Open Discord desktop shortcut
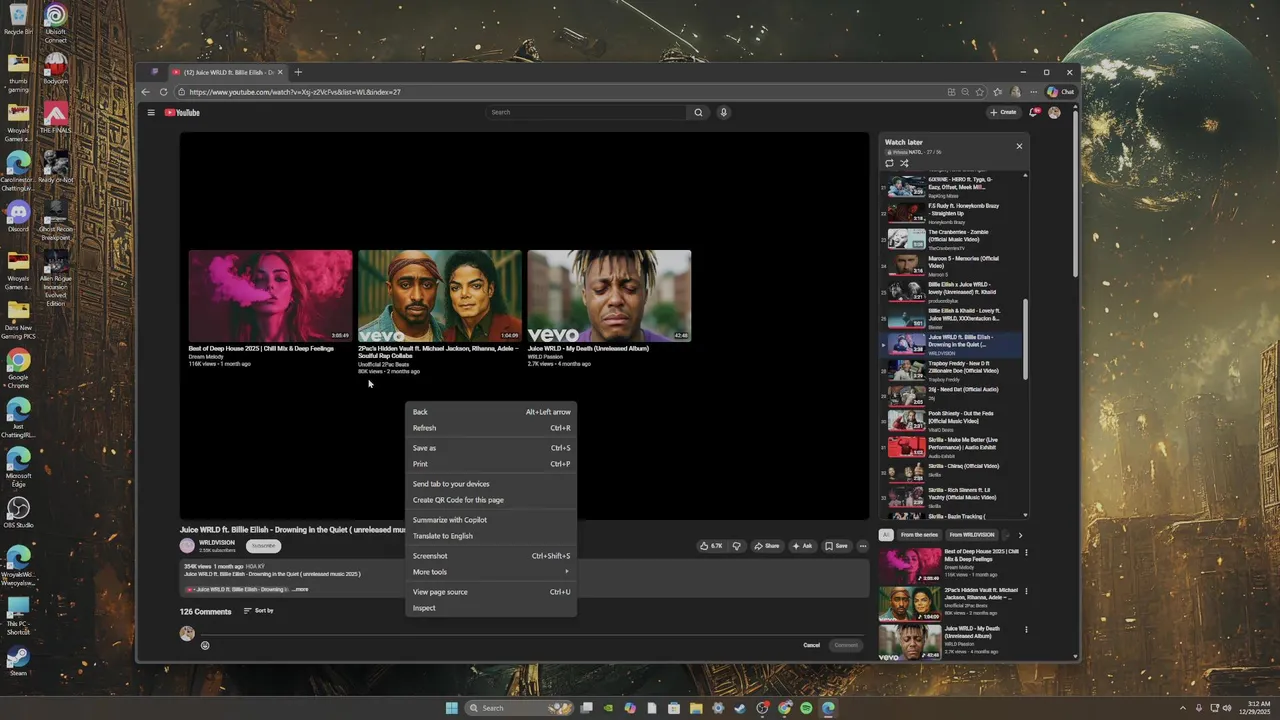This screenshot has height=720, width=1280. [18, 215]
